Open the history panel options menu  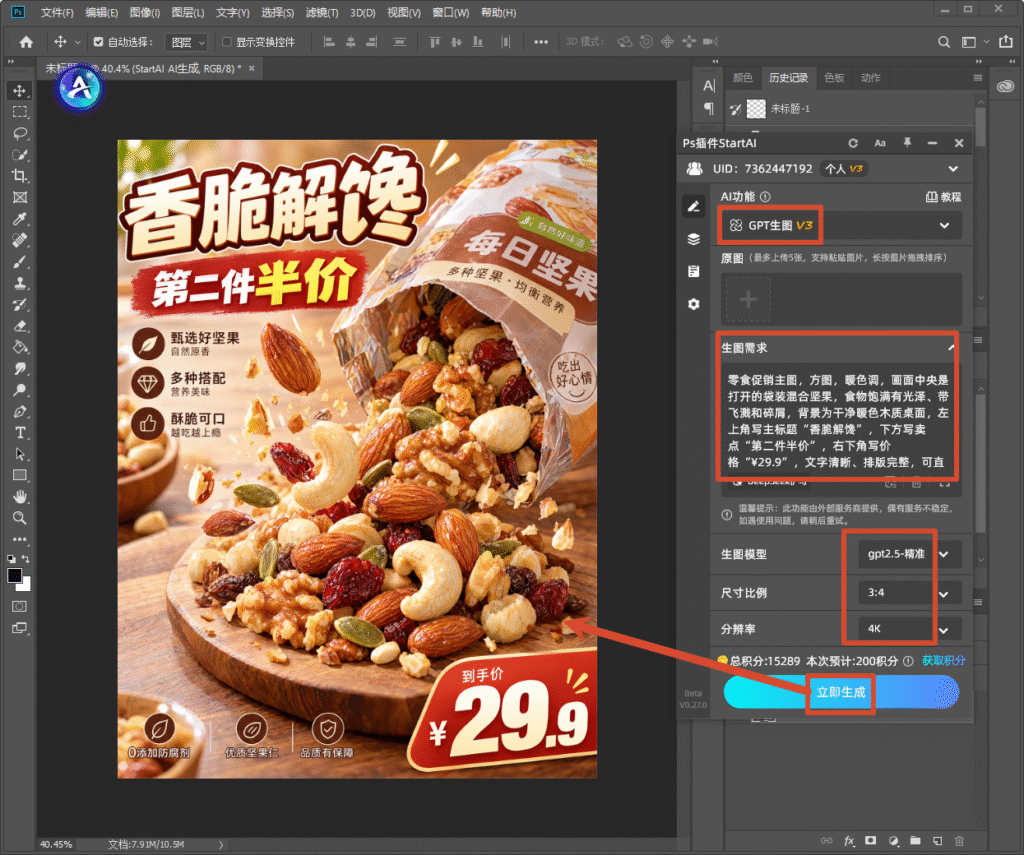[x=978, y=78]
